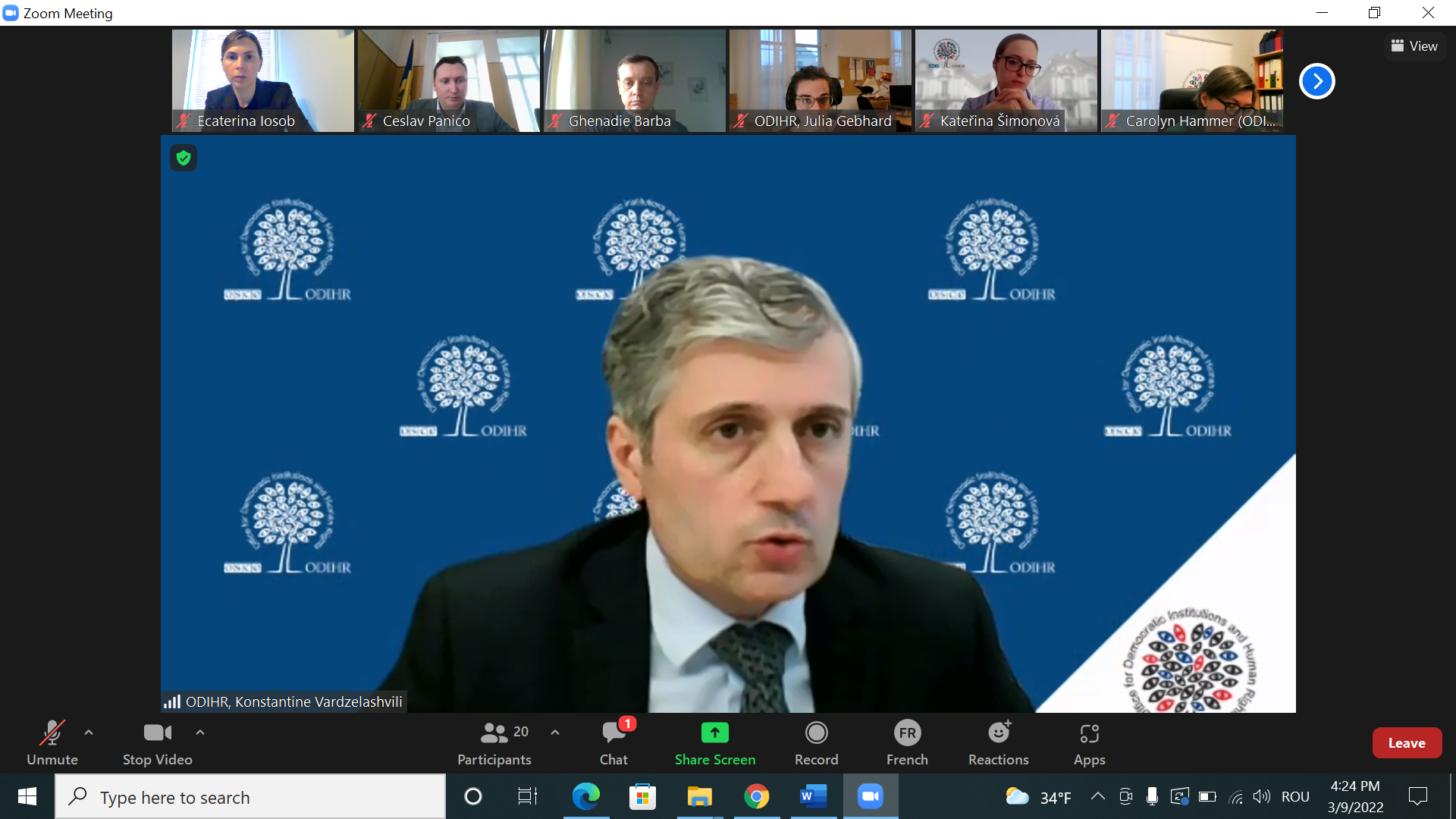
Task: Open the Action Center notifications
Action: (x=1418, y=796)
